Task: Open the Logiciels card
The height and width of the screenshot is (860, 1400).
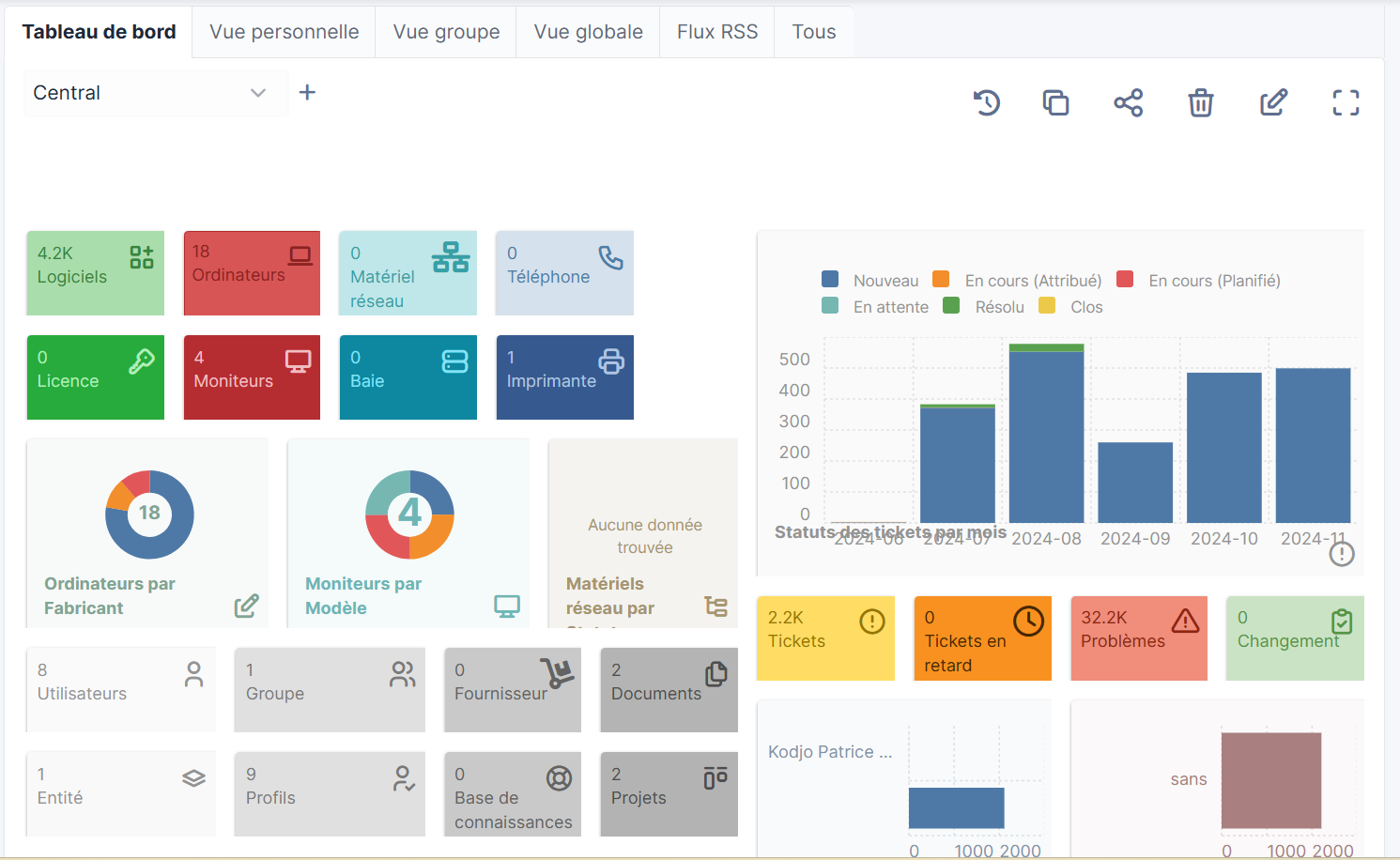Action: pyautogui.click(x=95, y=273)
